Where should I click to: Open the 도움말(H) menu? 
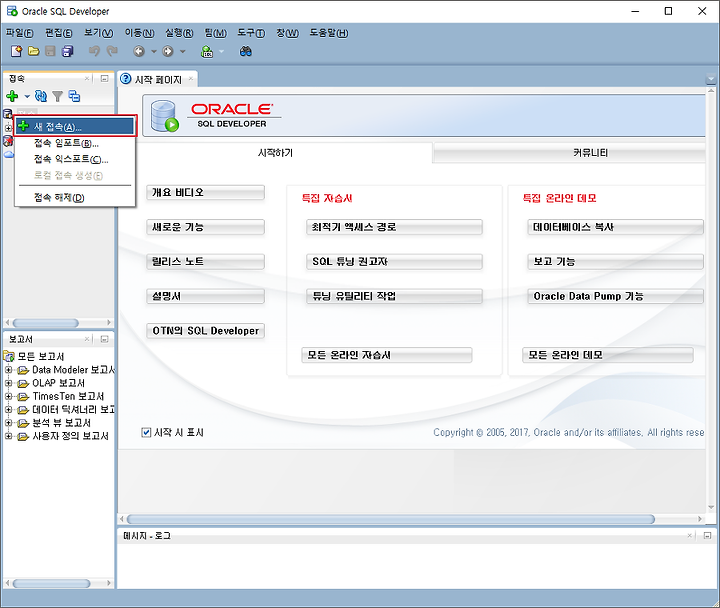328,33
